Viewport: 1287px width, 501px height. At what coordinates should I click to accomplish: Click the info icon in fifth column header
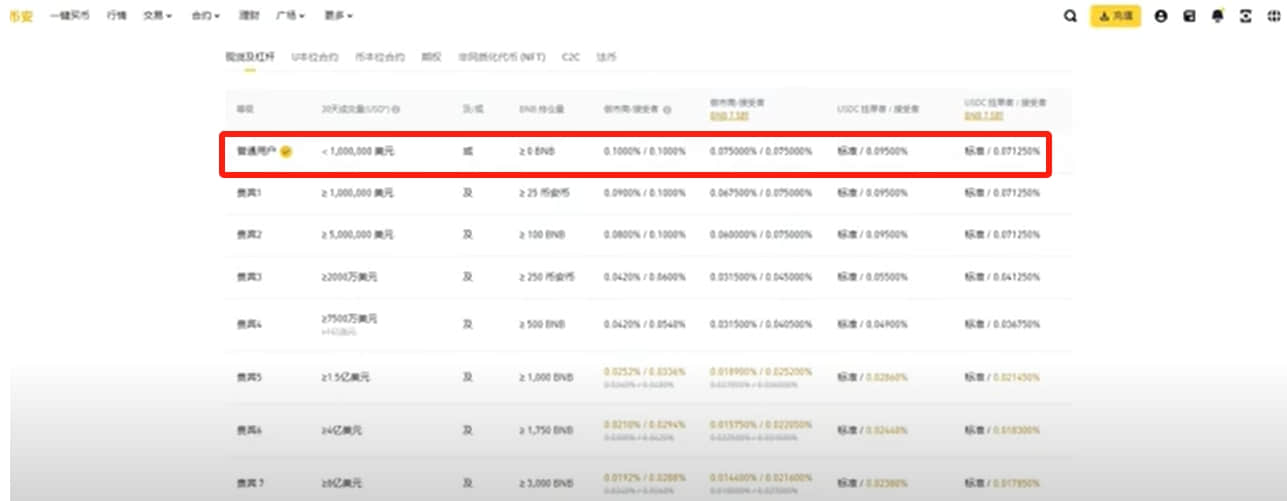[x=667, y=109]
